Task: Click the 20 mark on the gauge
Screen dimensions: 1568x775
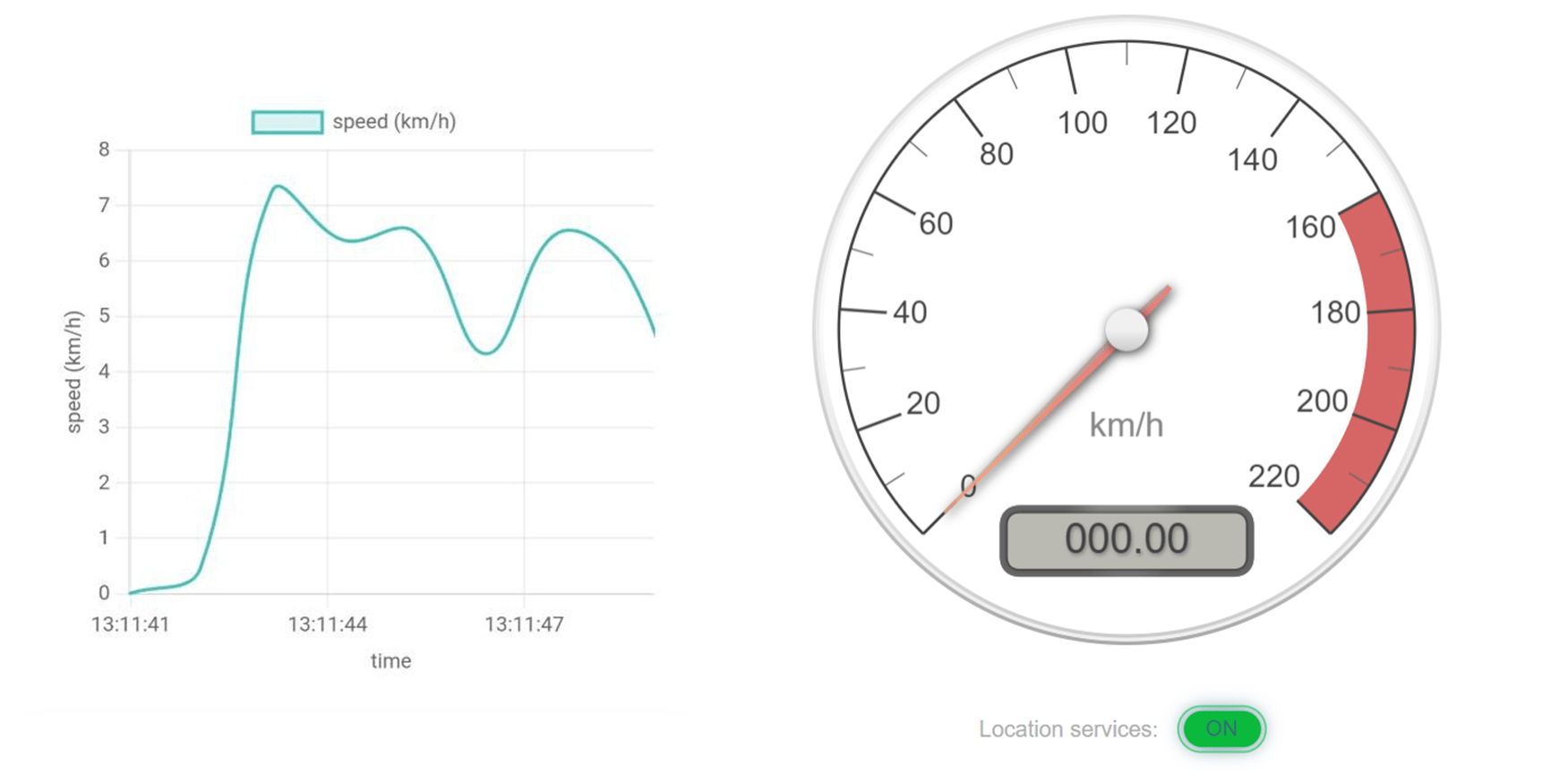Action: 923,403
